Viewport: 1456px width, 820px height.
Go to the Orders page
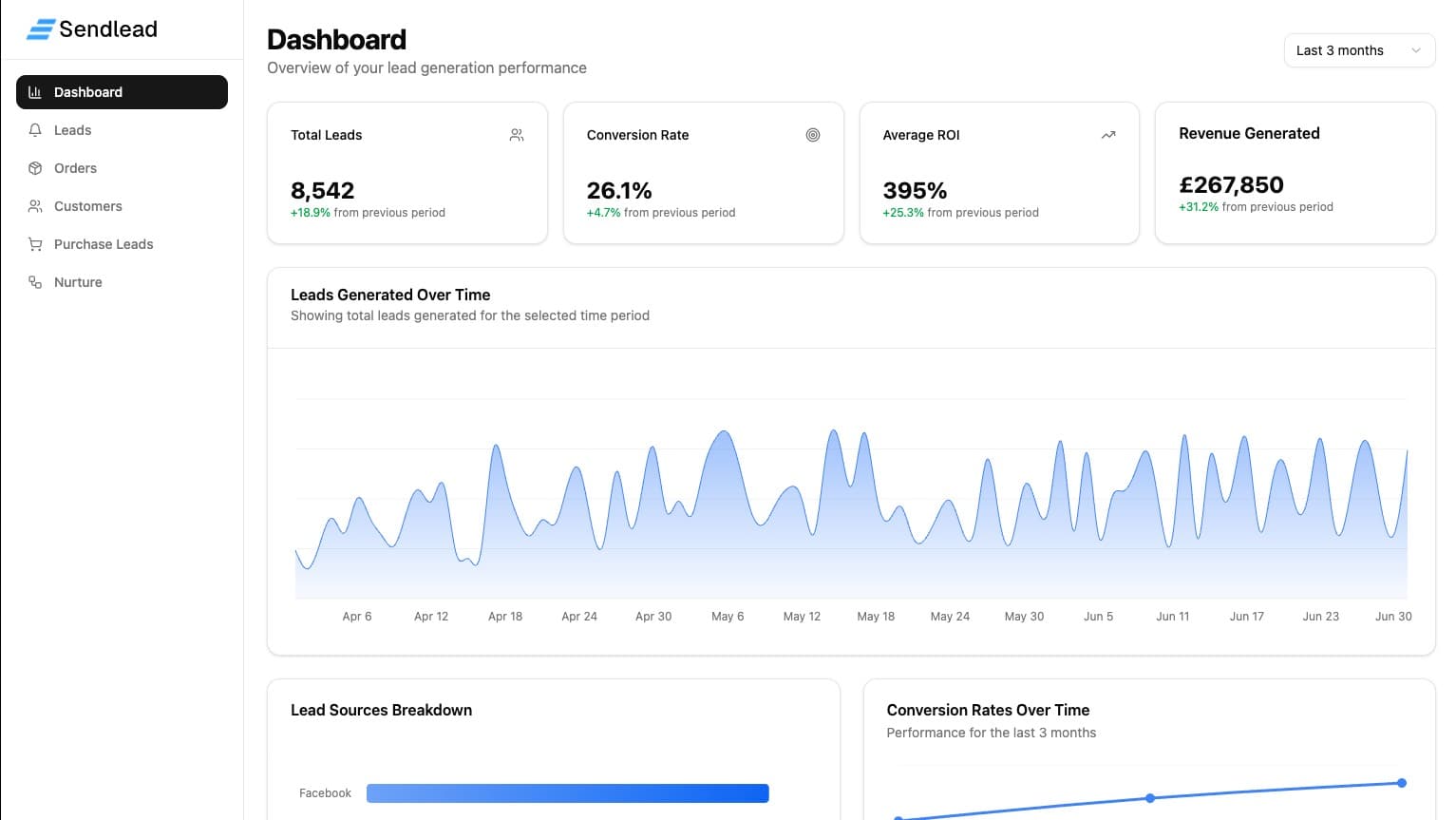(x=76, y=168)
